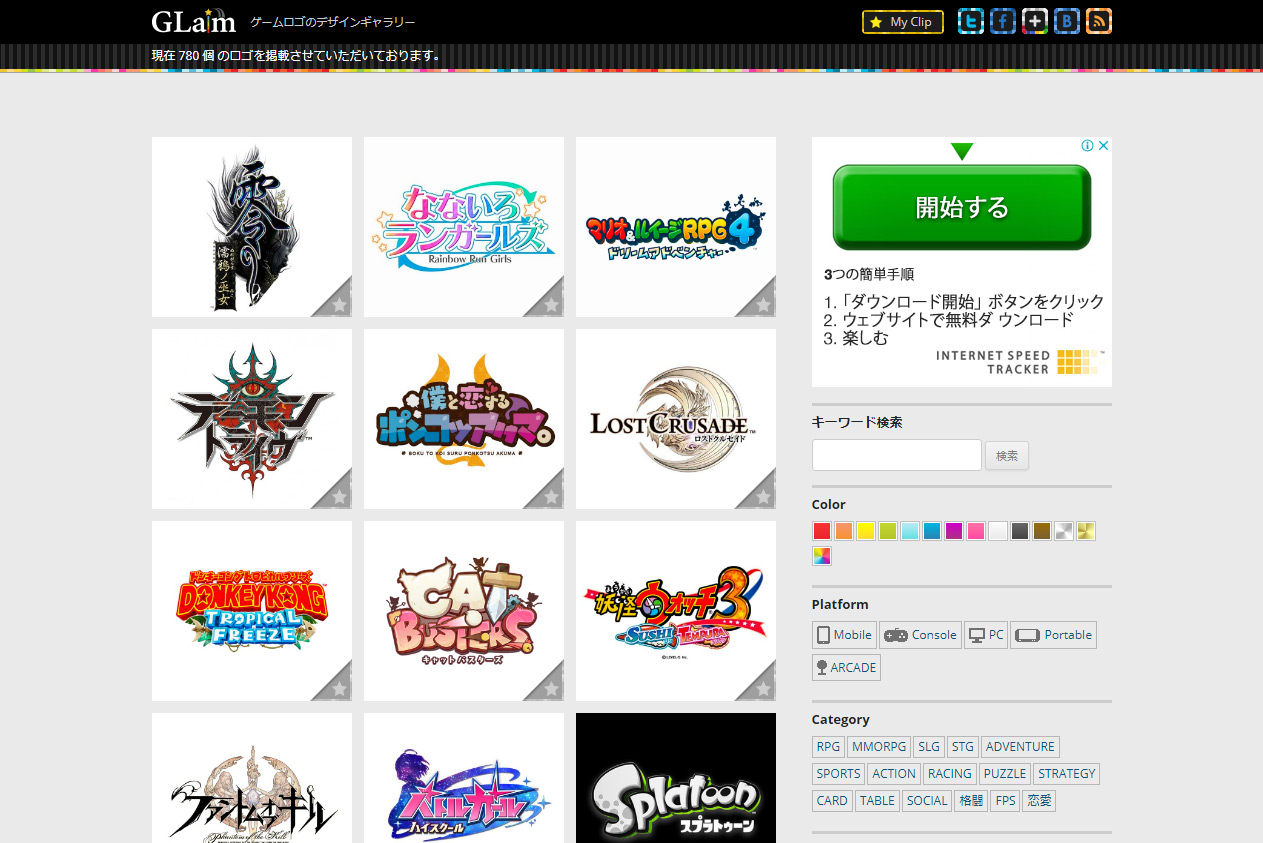Clip the 零 濡鴉ノ巫女 logo with star

click(338, 303)
